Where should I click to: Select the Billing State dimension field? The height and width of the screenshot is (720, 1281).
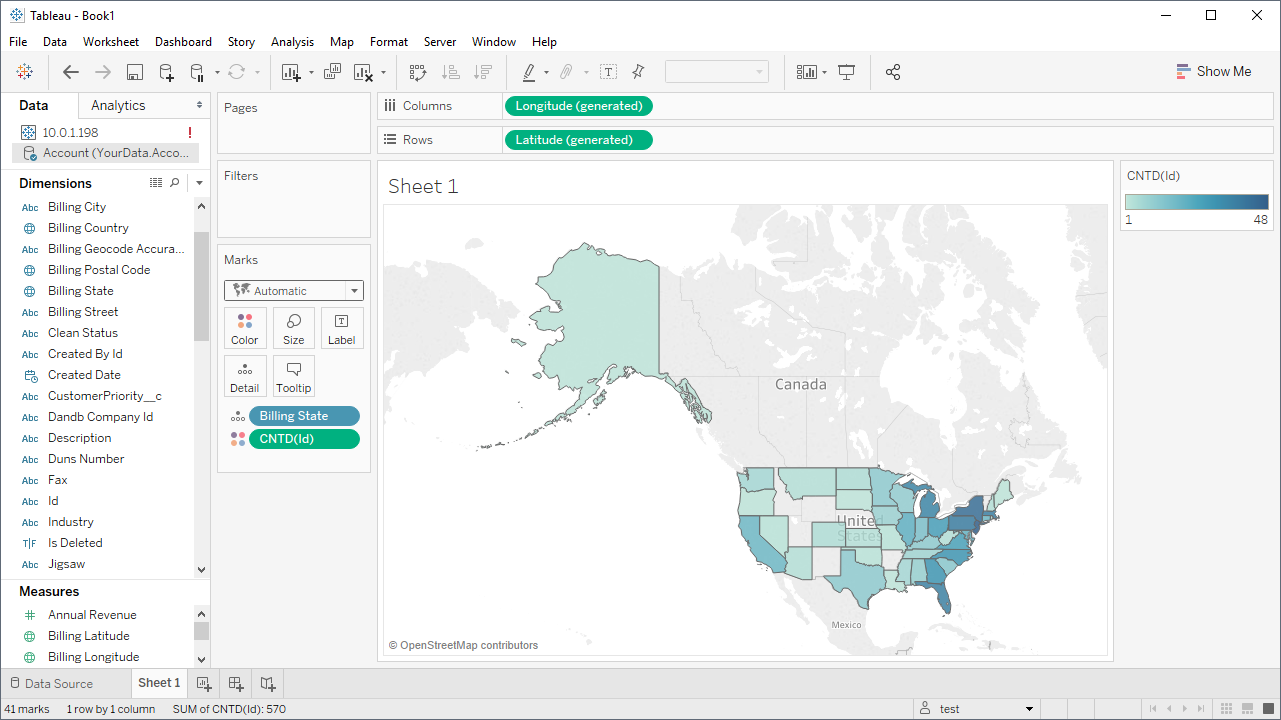(81, 291)
